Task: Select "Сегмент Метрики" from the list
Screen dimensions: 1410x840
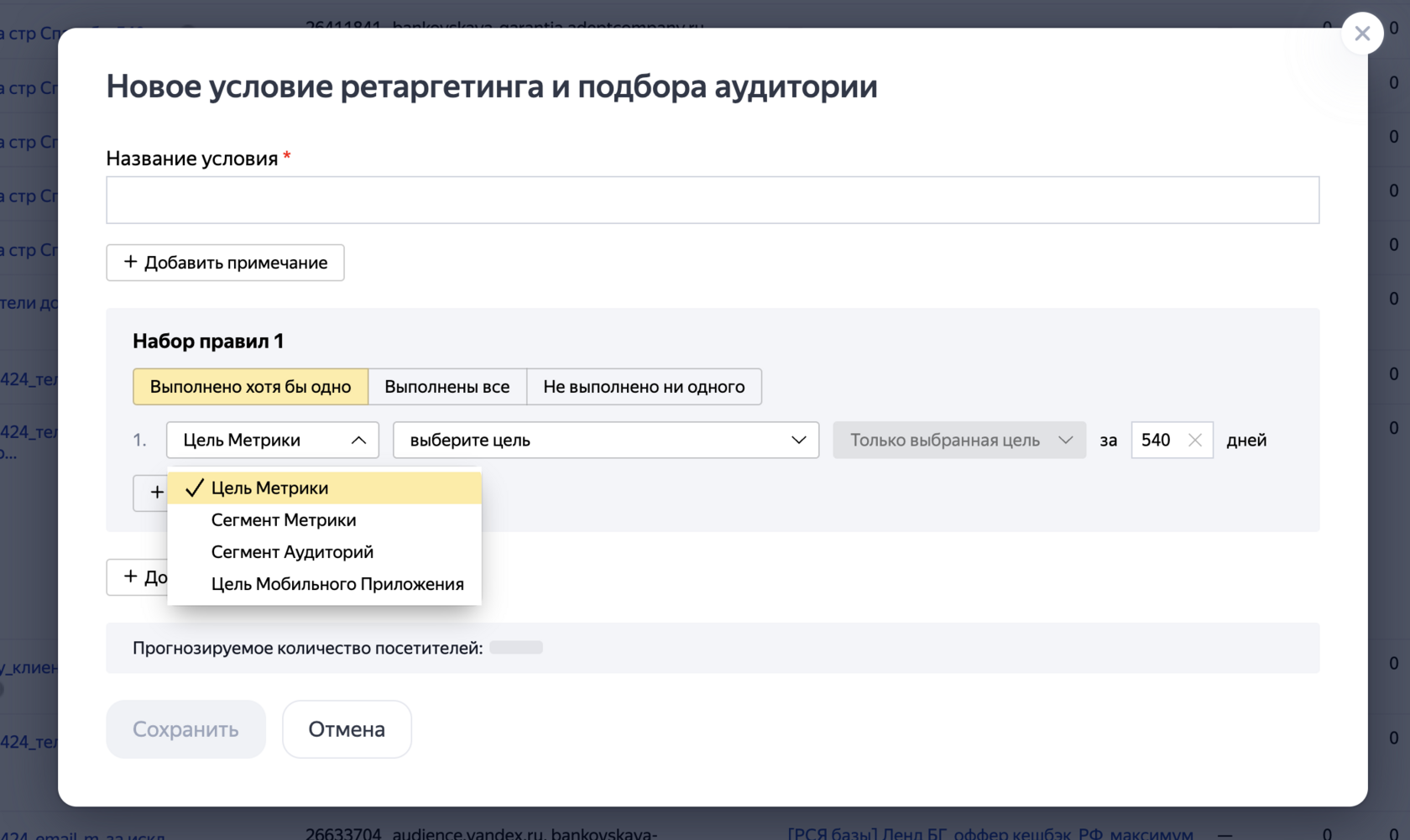Action: tap(284, 520)
